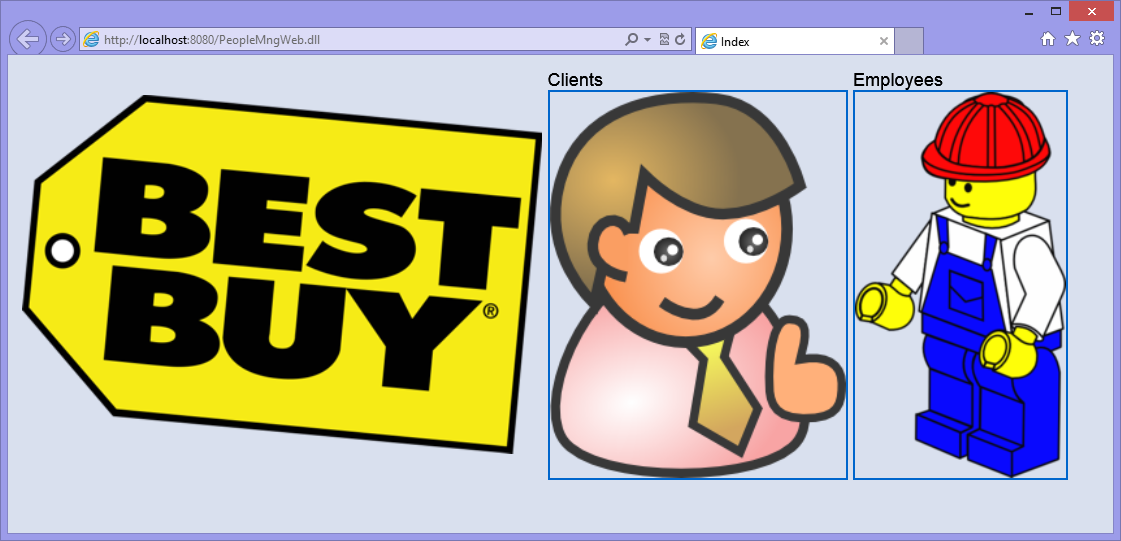Open Tools menu via the gear icon
1121x541 pixels.
pyautogui.click(x=1097, y=39)
